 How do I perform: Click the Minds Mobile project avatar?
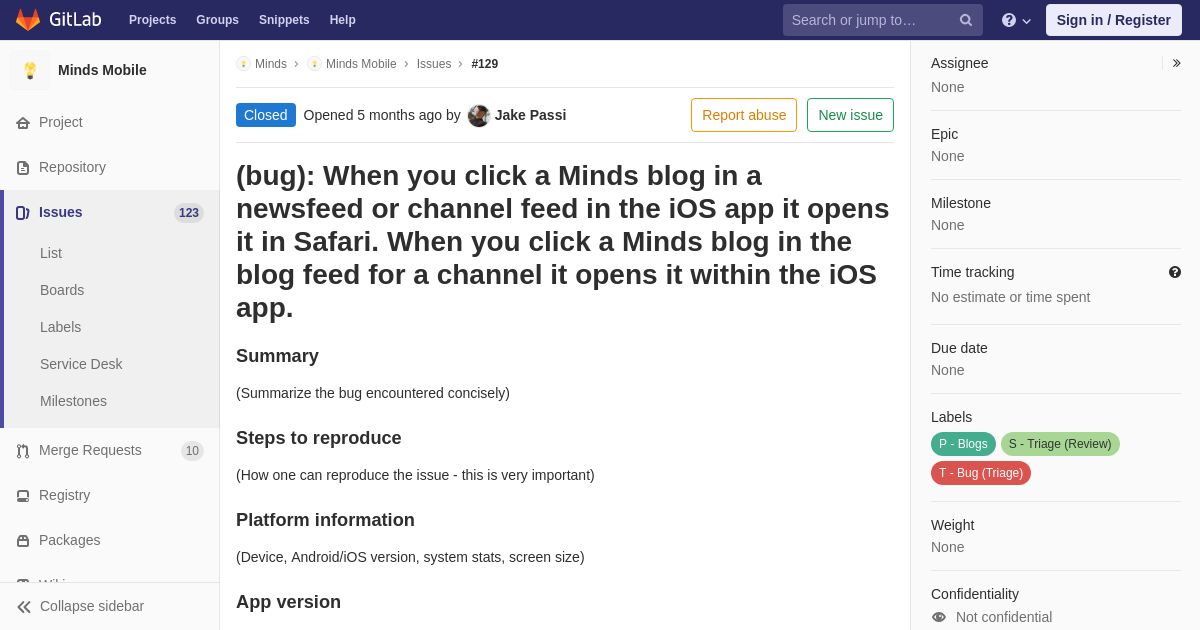[30, 70]
